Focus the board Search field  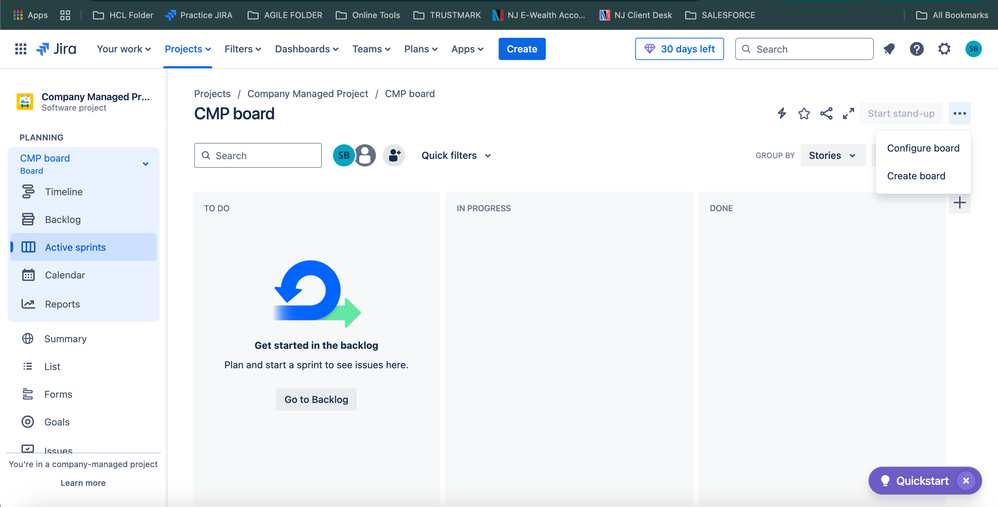[x=258, y=155]
